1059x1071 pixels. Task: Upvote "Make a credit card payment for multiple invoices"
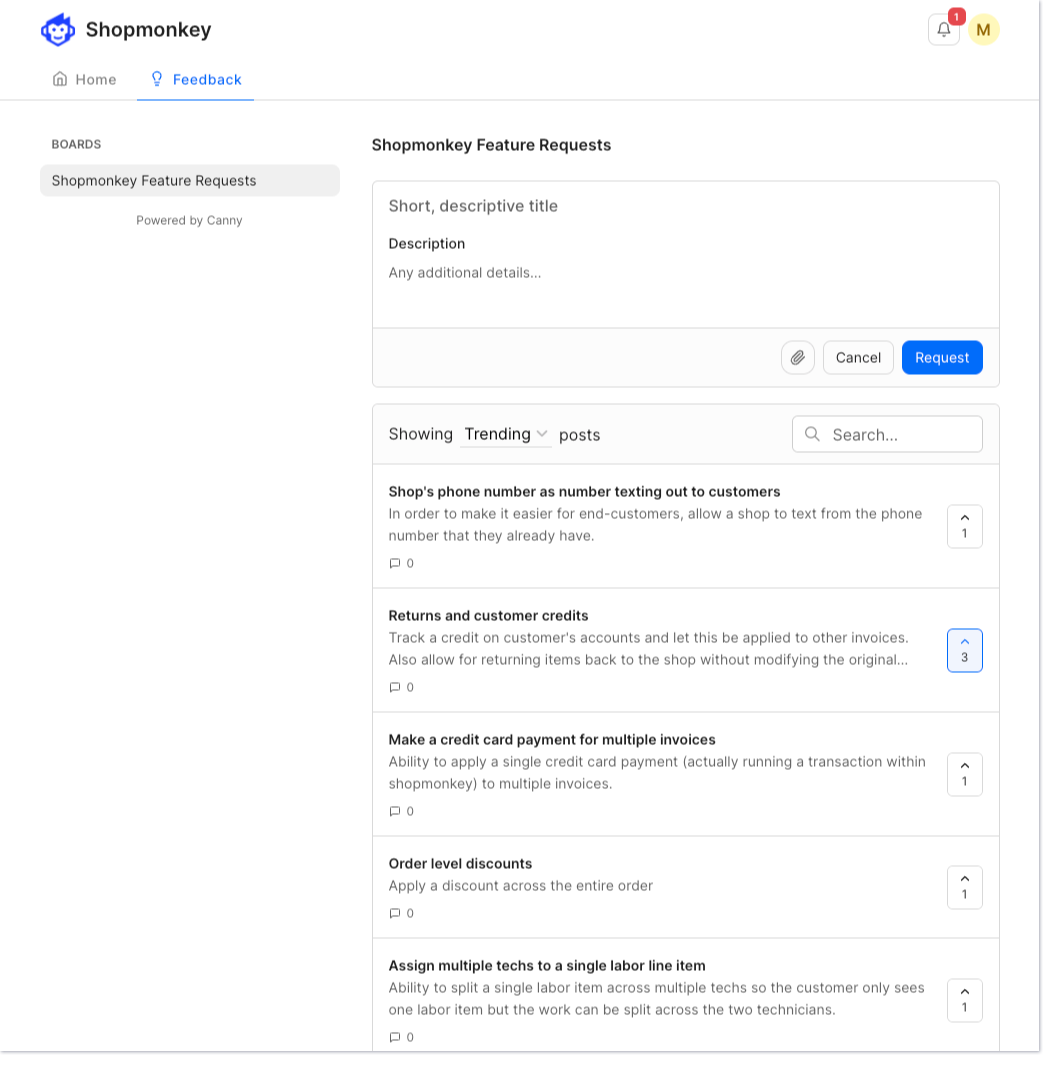point(964,774)
